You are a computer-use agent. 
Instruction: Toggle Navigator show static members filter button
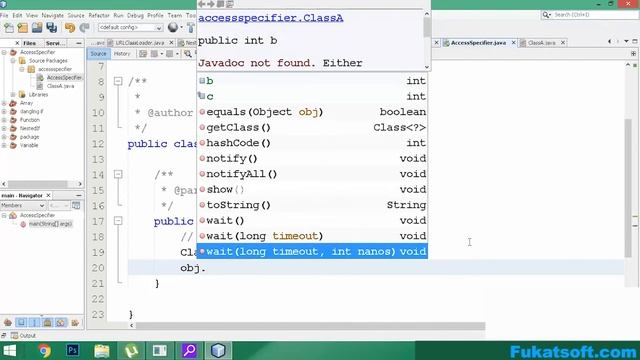[x=34, y=322]
